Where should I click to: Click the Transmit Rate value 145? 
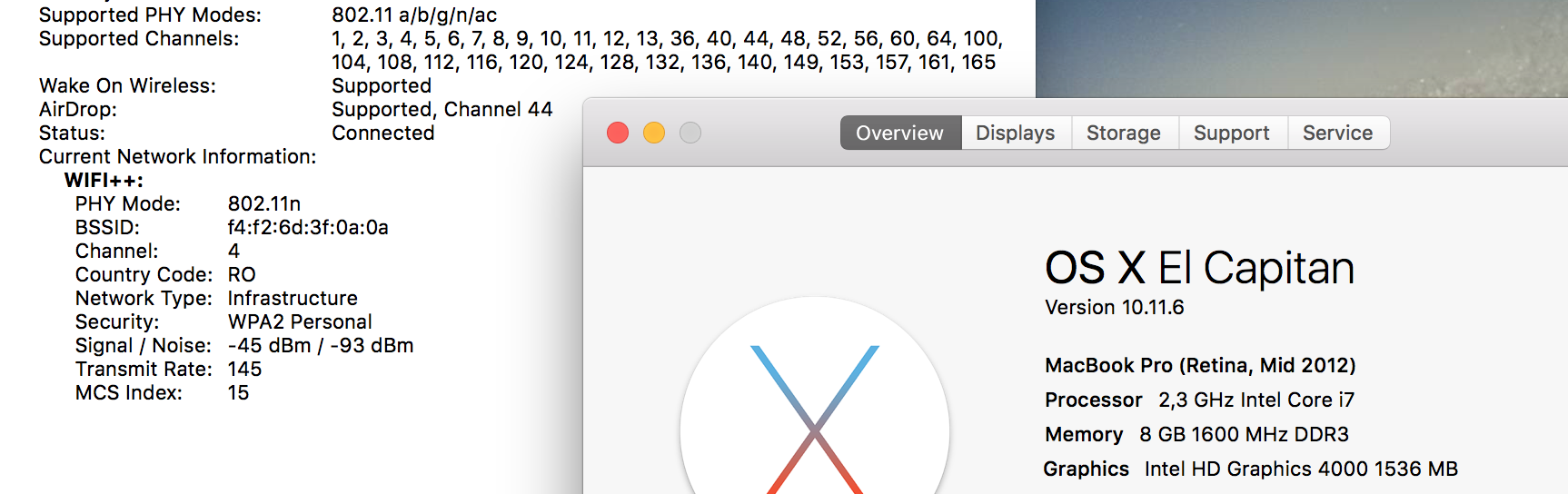(x=244, y=369)
